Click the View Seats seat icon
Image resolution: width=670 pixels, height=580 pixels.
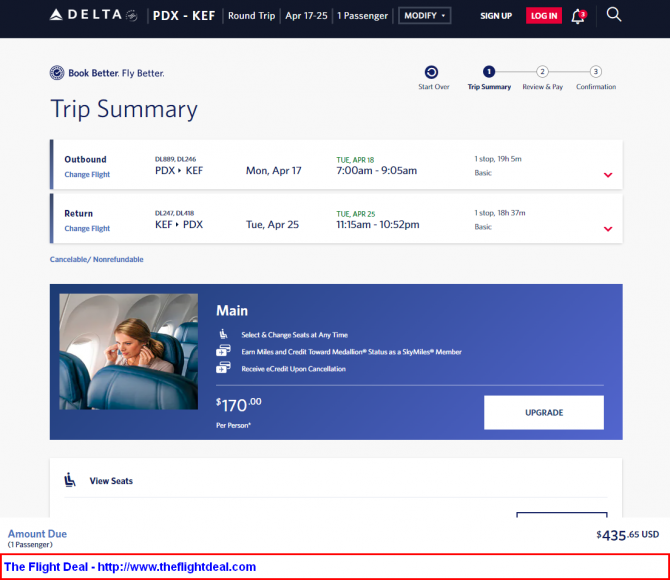(x=70, y=480)
